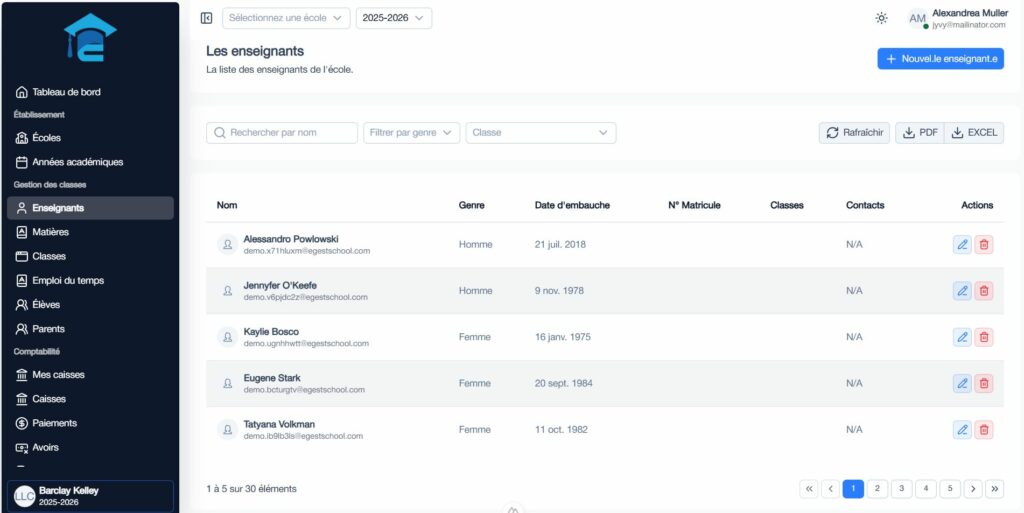Open Matières in sidebar
Viewport: 1024px width, 513px height.
click(x=90, y=232)
